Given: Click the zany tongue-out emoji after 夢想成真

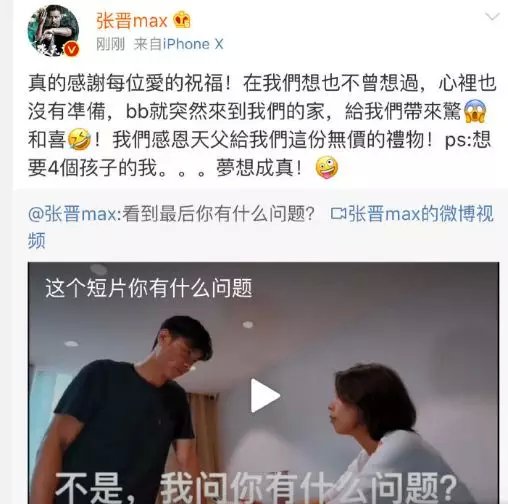Looking at the screenshot, I should 327,168.
